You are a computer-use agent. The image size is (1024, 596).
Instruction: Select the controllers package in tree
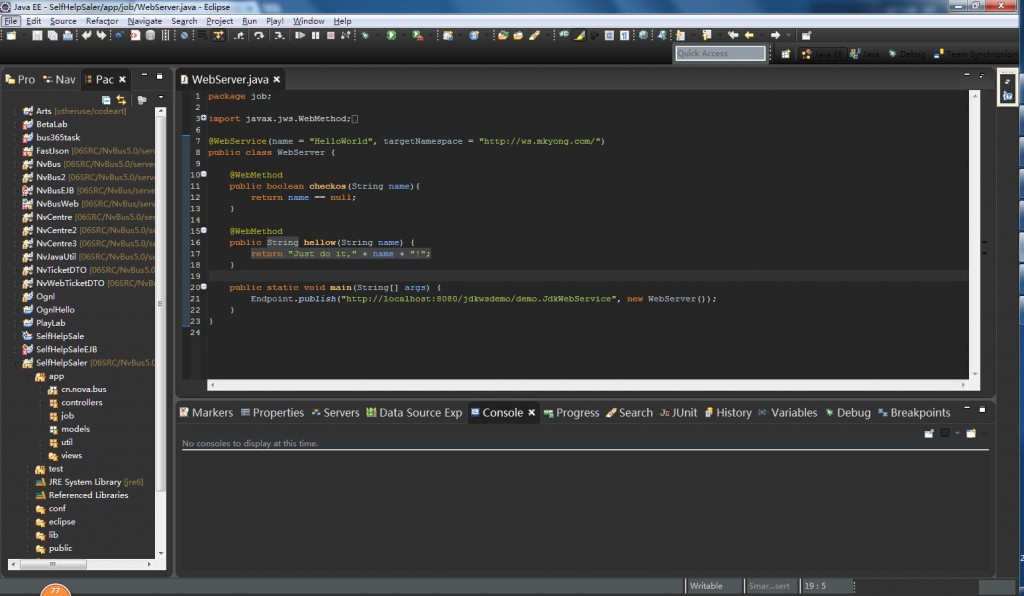click(x=75, y=403)
